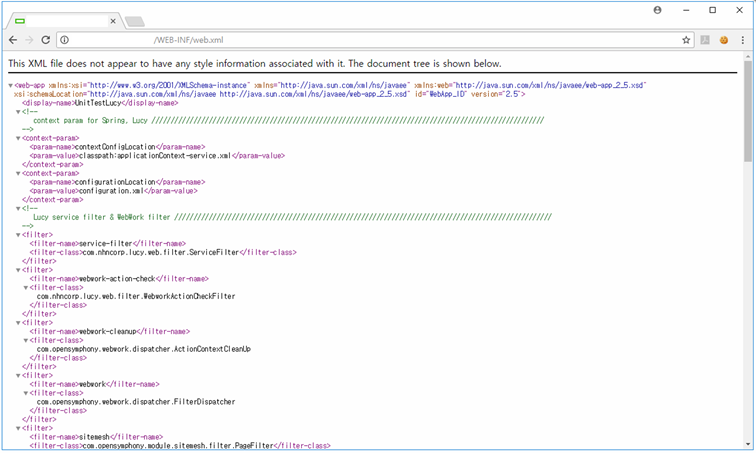This screenshot has width=756, height=453.
Task: Collapse the contextConfigLocation context-param node
Action: (x=18, y=138)
